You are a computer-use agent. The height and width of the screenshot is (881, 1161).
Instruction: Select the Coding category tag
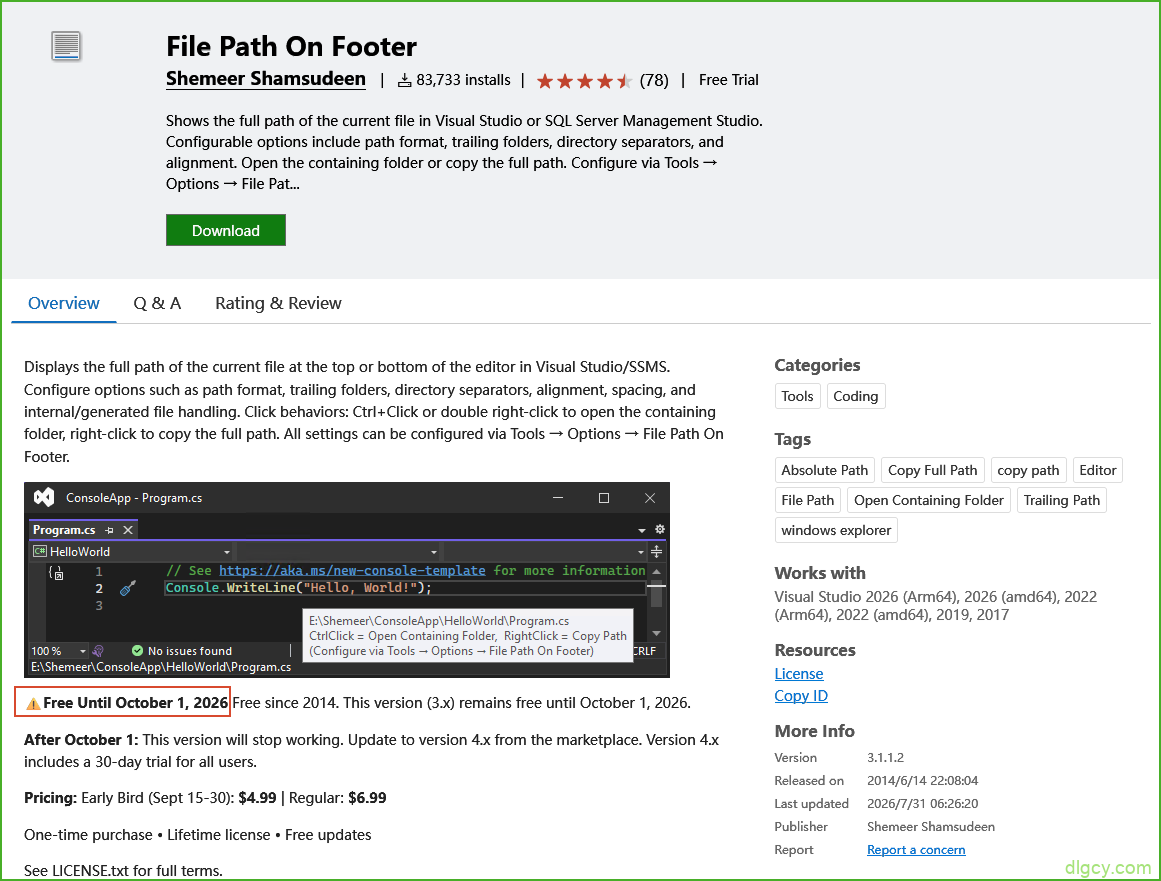coord(856,396)
